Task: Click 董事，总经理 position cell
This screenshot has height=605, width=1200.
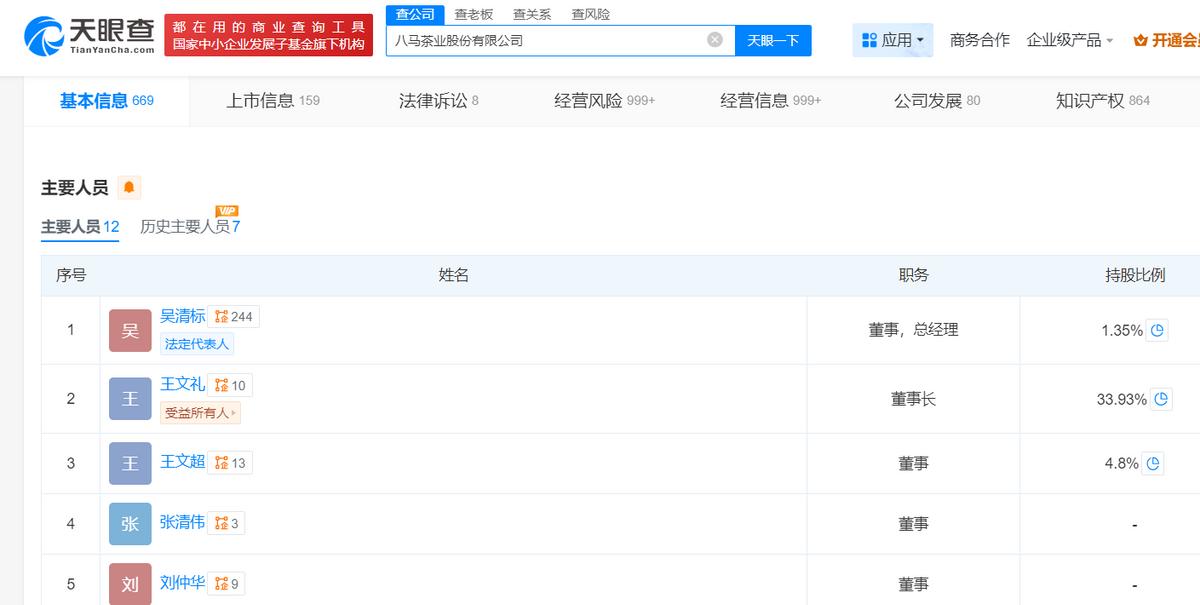Action: point(914,330)
